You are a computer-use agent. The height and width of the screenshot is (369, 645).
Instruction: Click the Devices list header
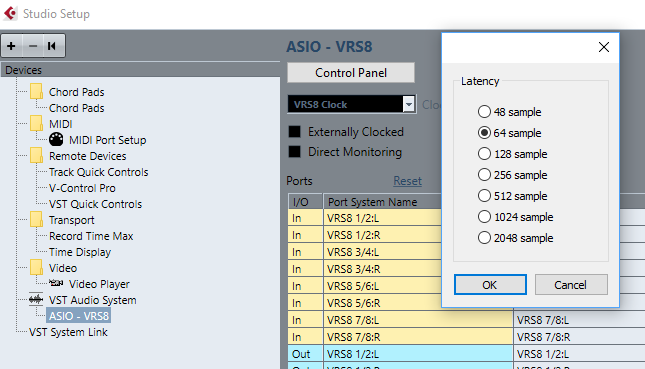coord(140,70)
